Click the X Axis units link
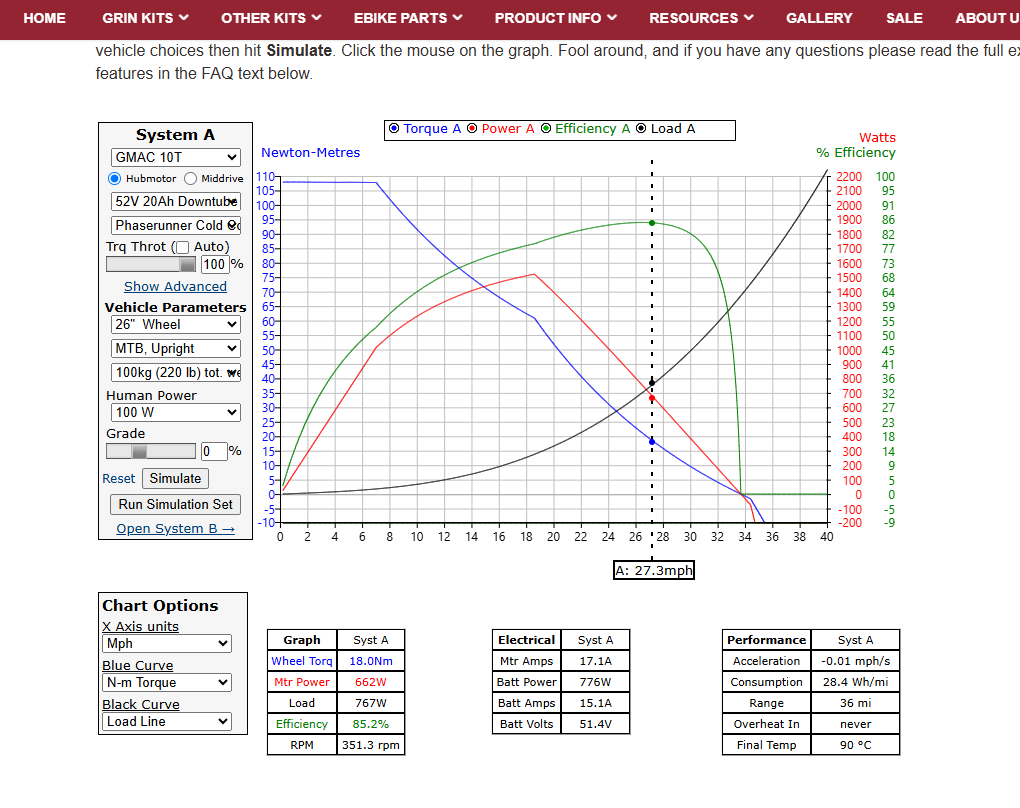 [141, 626]
